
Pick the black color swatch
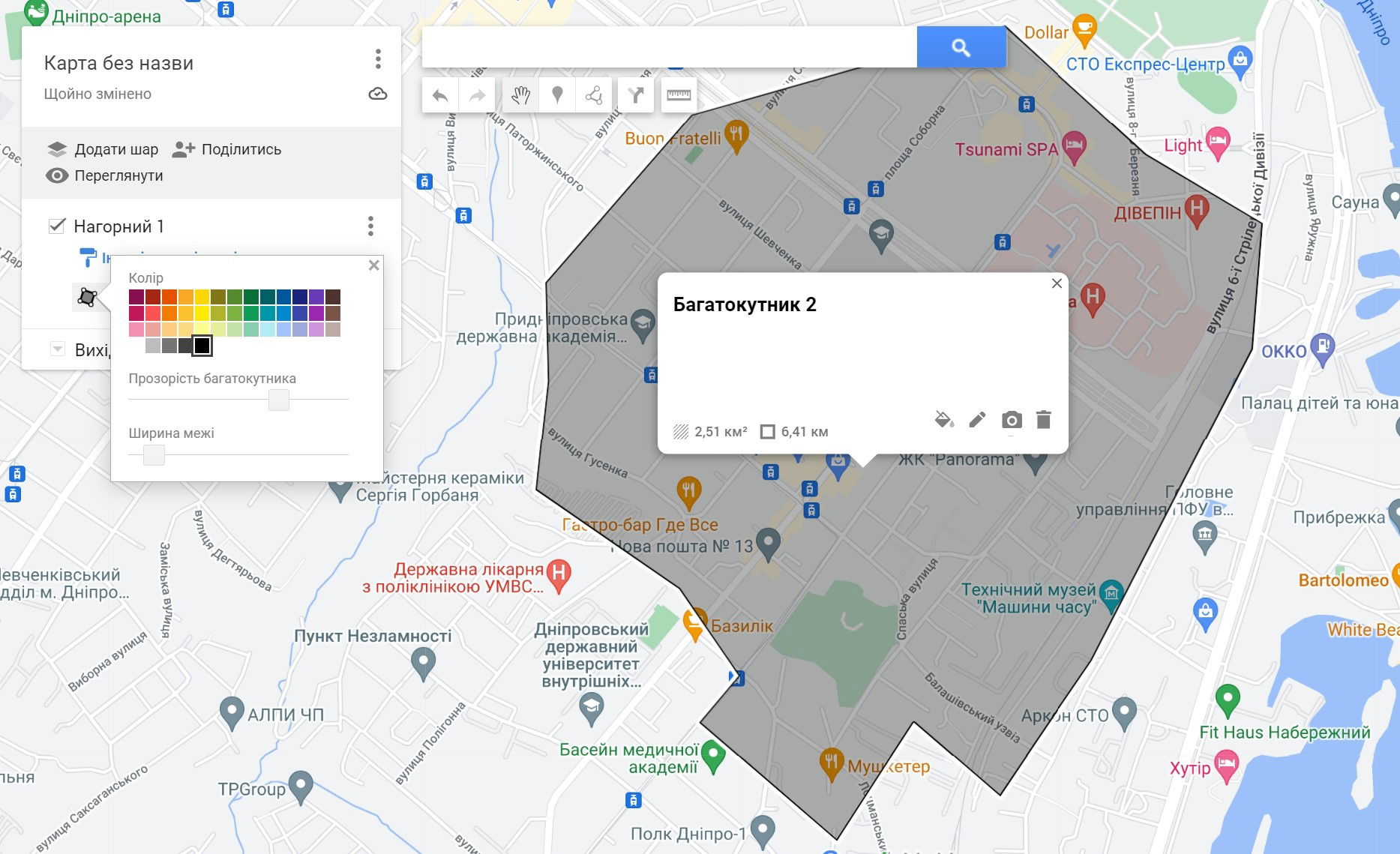(x=202, y=346)
